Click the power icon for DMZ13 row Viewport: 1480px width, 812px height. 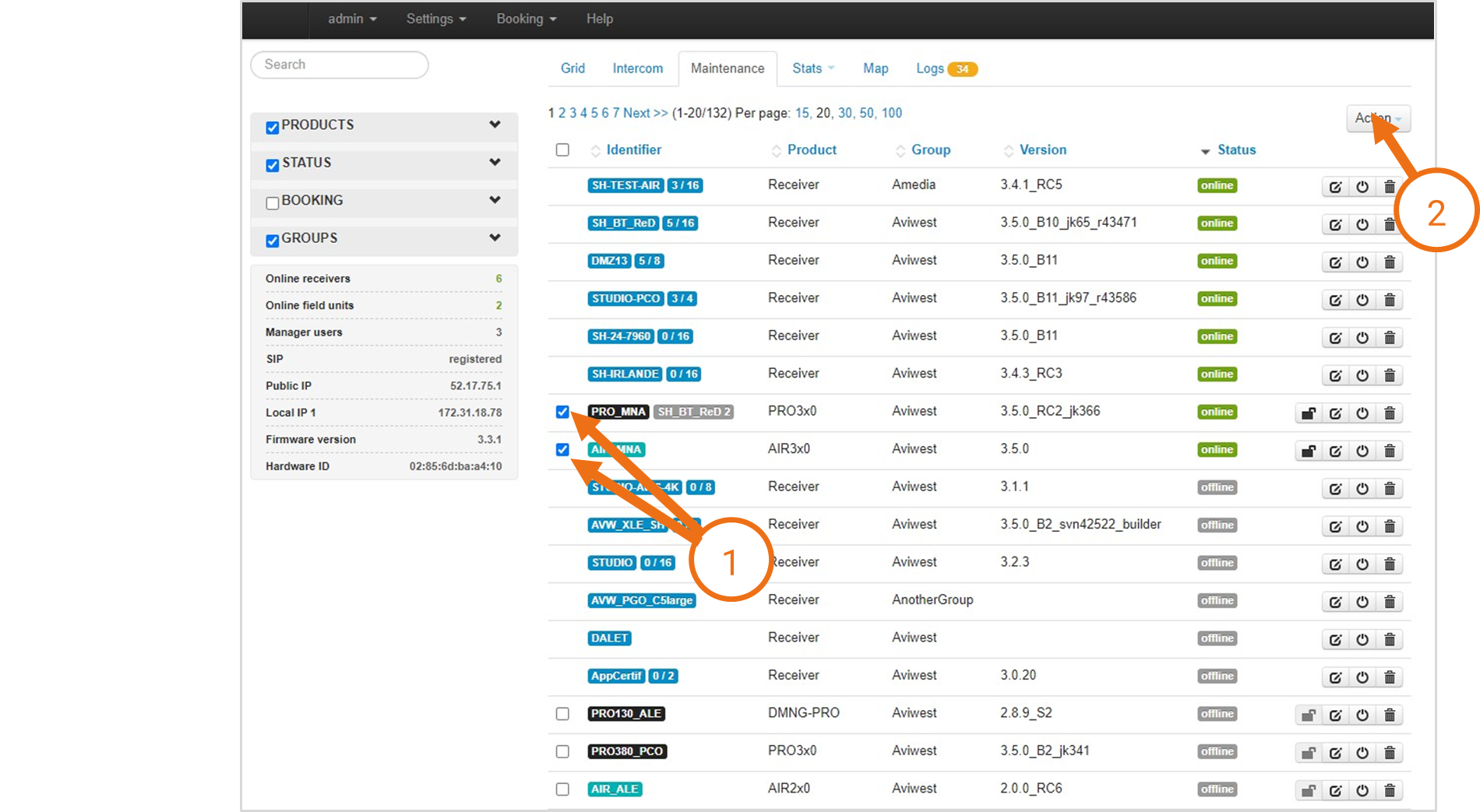coord(1362,262)
